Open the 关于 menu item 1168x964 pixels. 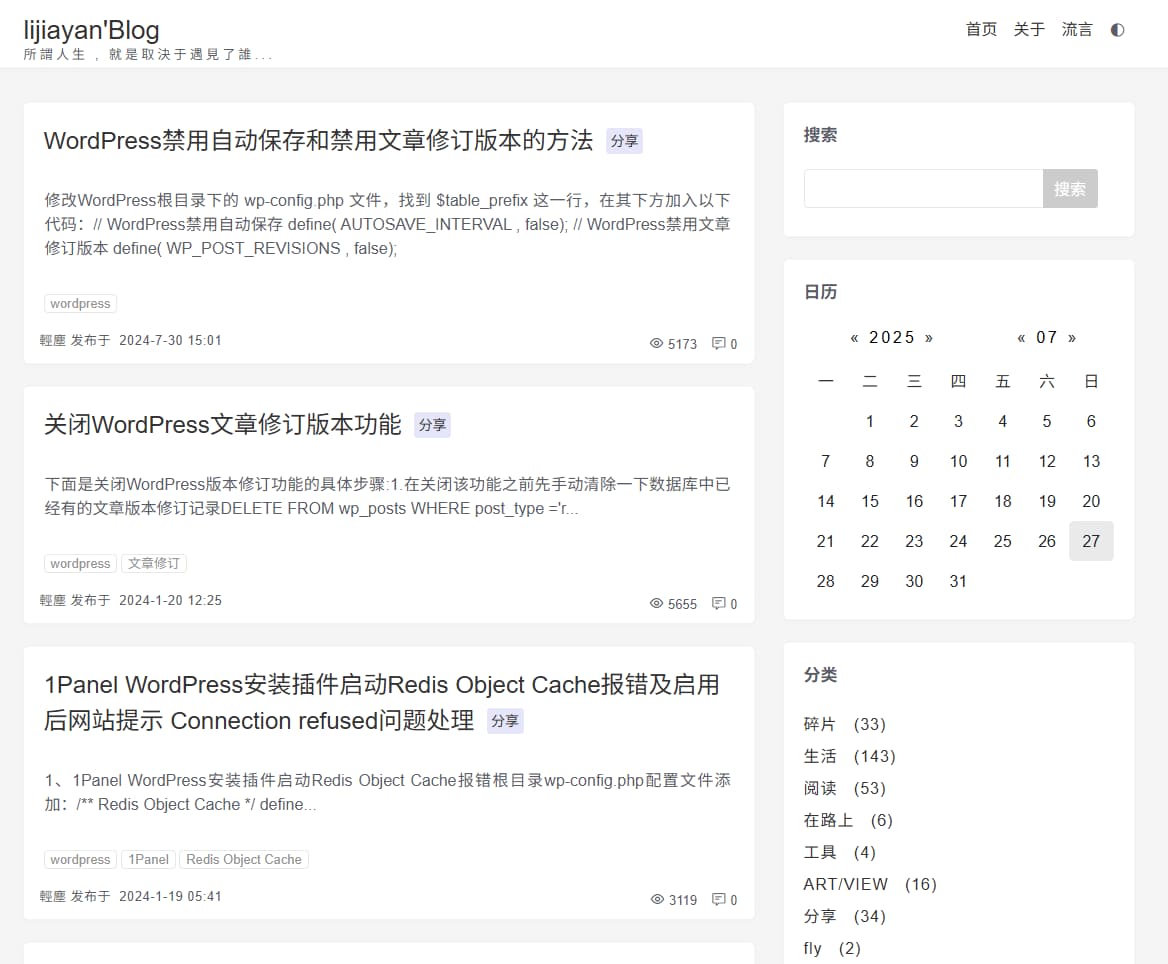point(1028,30)
